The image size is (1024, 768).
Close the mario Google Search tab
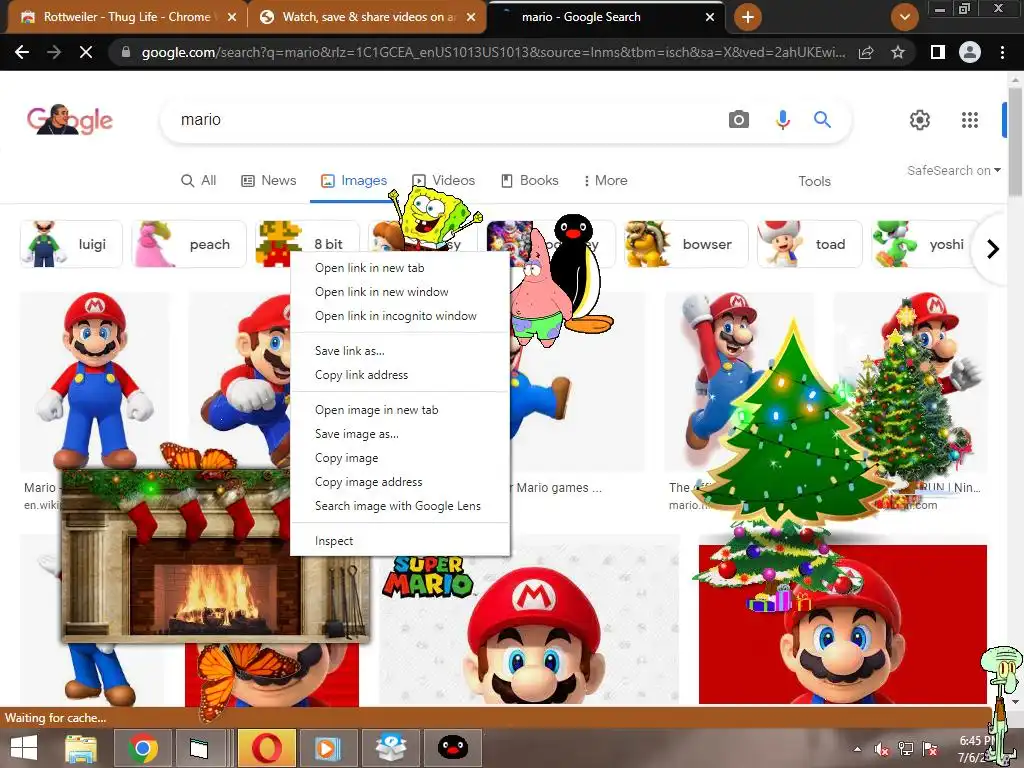tap(710, 17)
